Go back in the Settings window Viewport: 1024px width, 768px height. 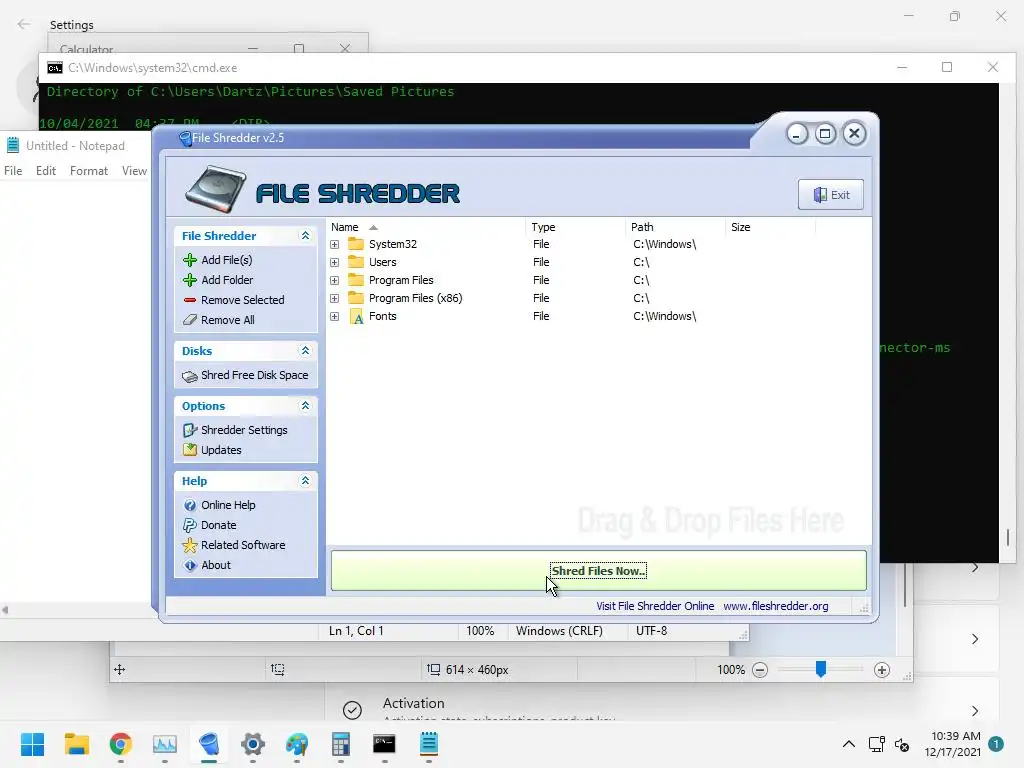click(x=24, y=24)
